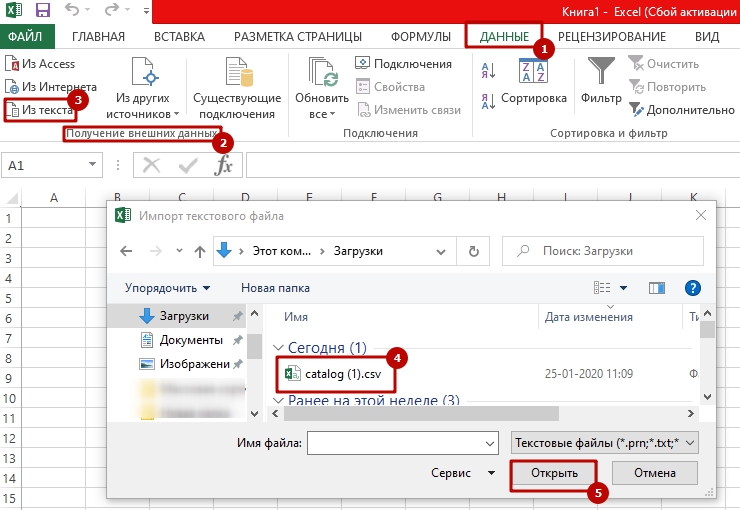
Task: Switch to the 'ДАННЫЕ' ribbon tab
Action: (x=504, y=37)
